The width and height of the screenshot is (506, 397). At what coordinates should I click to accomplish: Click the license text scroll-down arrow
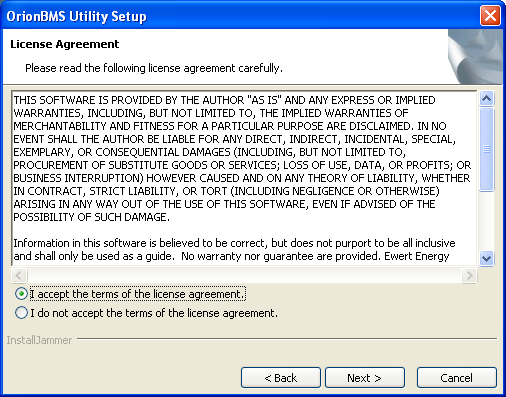pos(486,258)
